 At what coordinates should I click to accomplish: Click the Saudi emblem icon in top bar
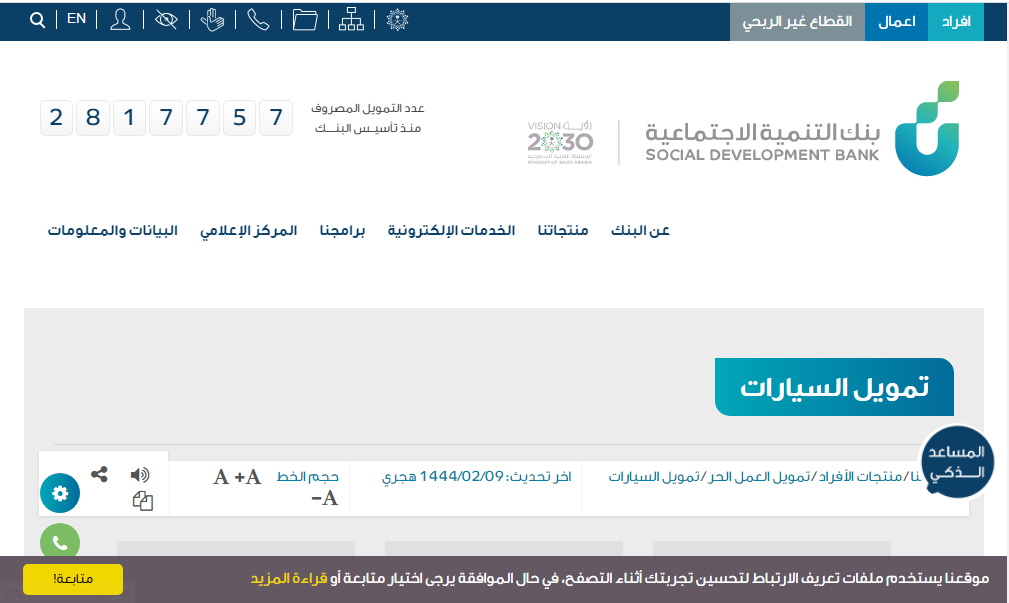click(397, 20)
